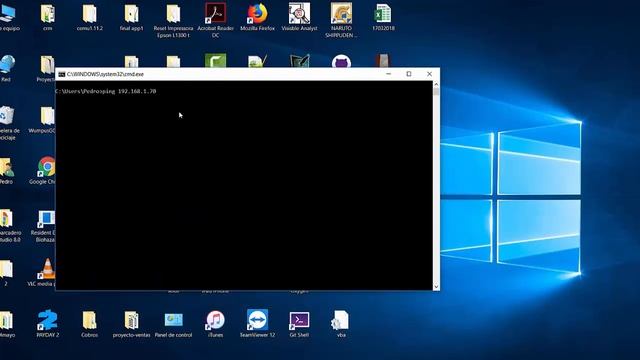Close the cmd.exe window
The height and width of the screenshot is (360, 640).
[x=429, y=74]
